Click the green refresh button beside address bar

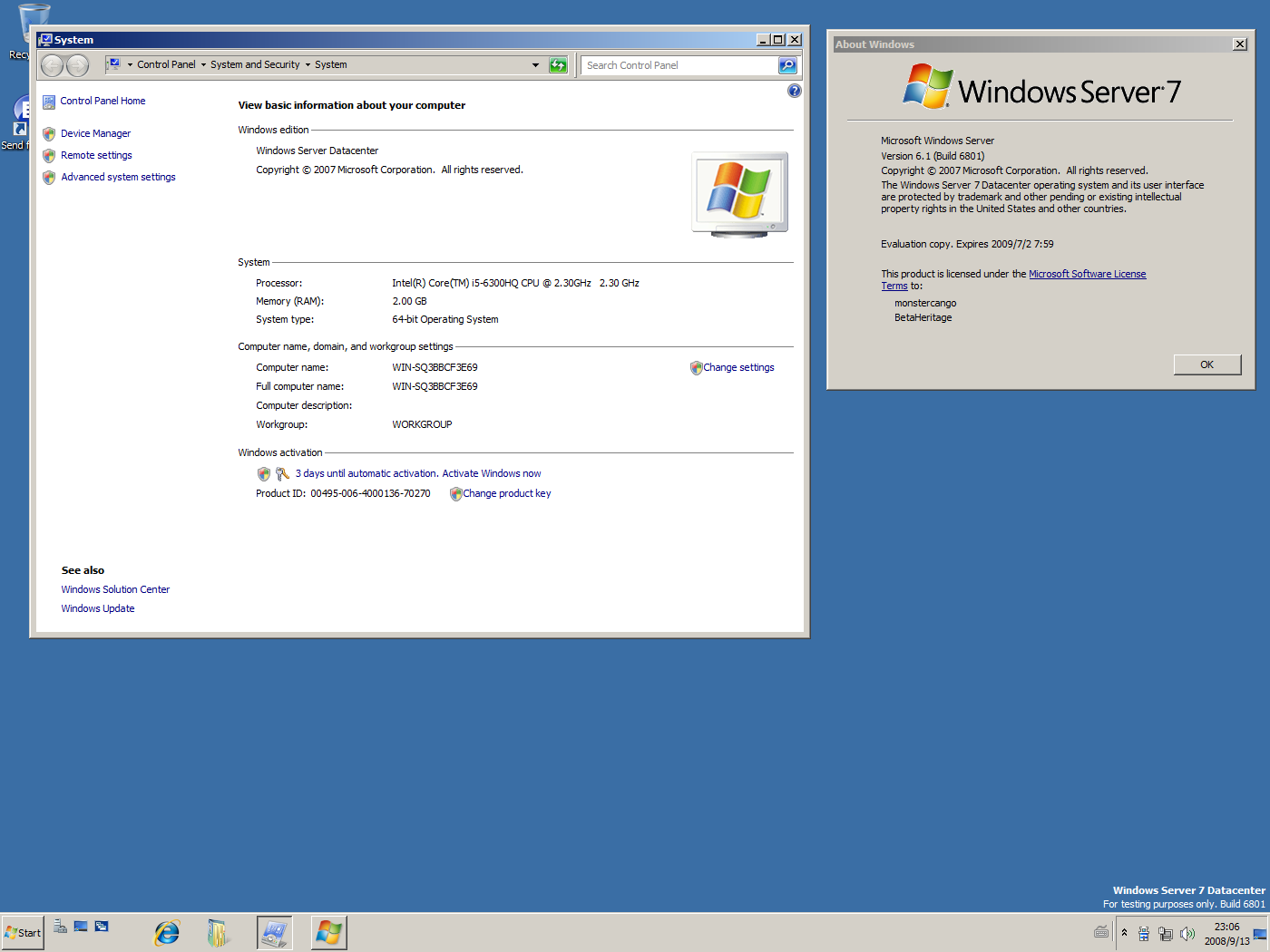(558, 65)
